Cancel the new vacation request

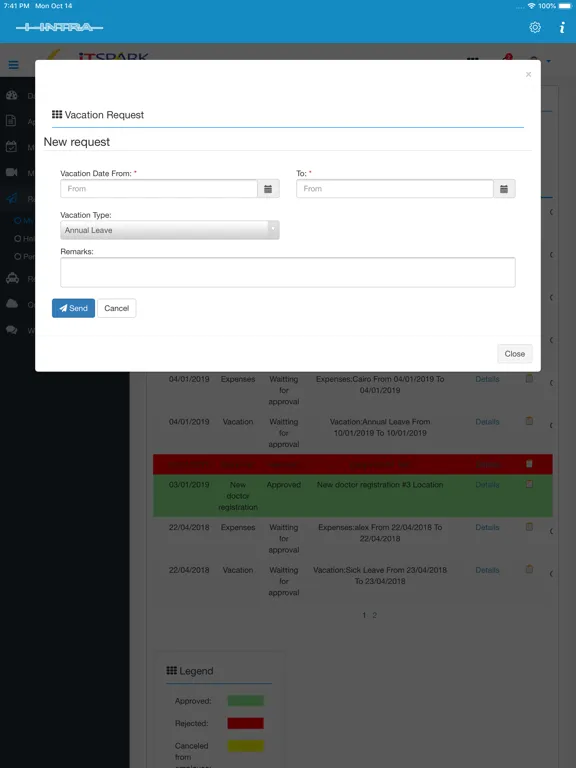click(117, 308)
